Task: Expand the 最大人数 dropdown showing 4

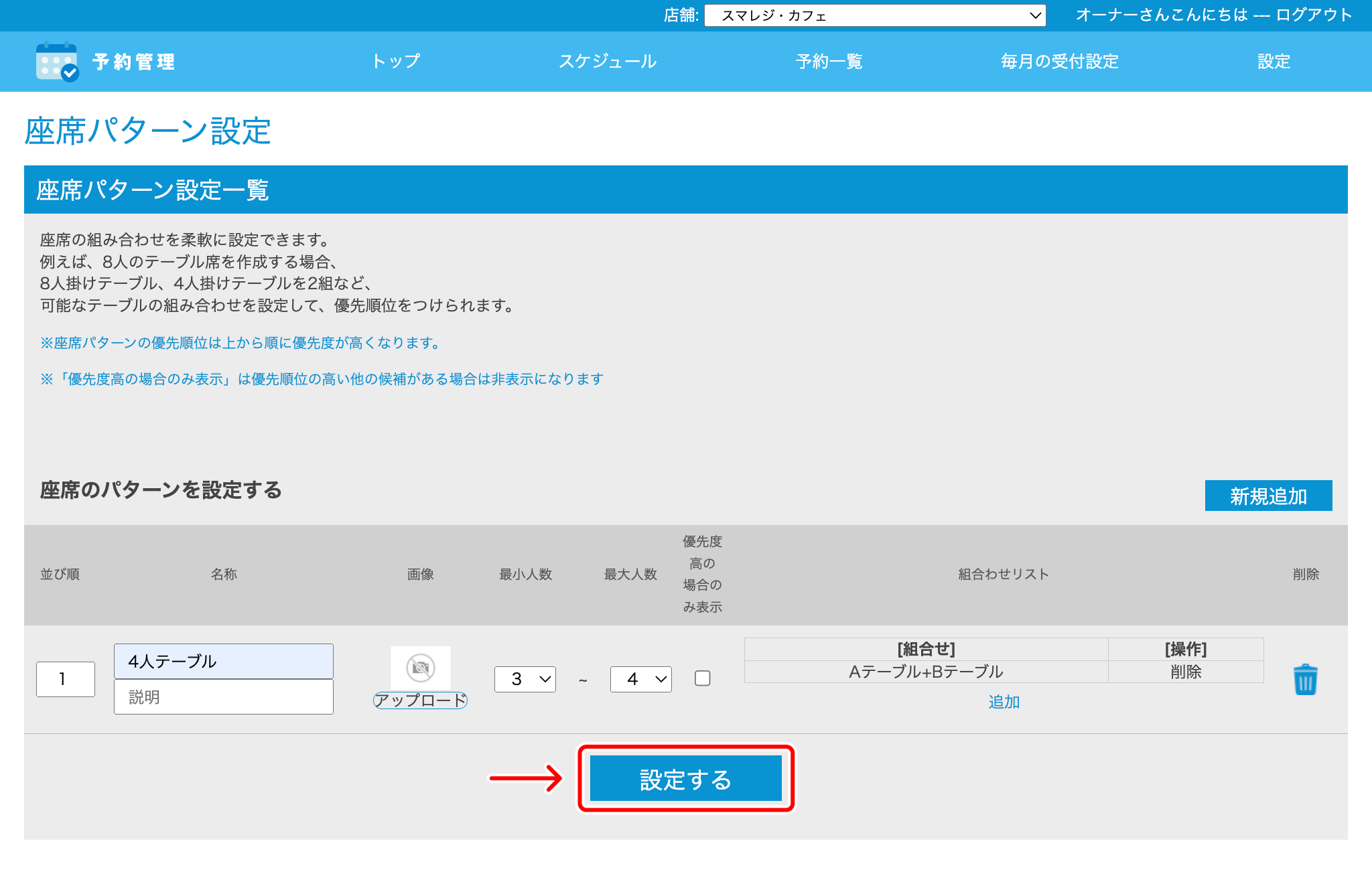Action: click(641, 679)
